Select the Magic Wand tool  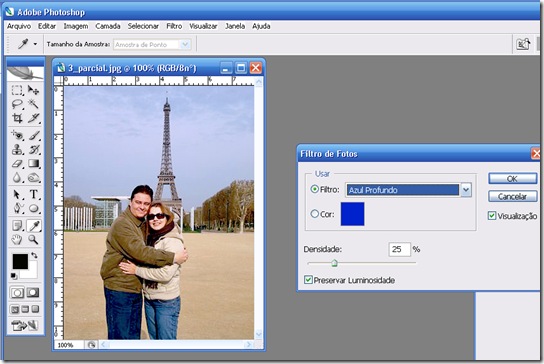click(x=33, y=103)
